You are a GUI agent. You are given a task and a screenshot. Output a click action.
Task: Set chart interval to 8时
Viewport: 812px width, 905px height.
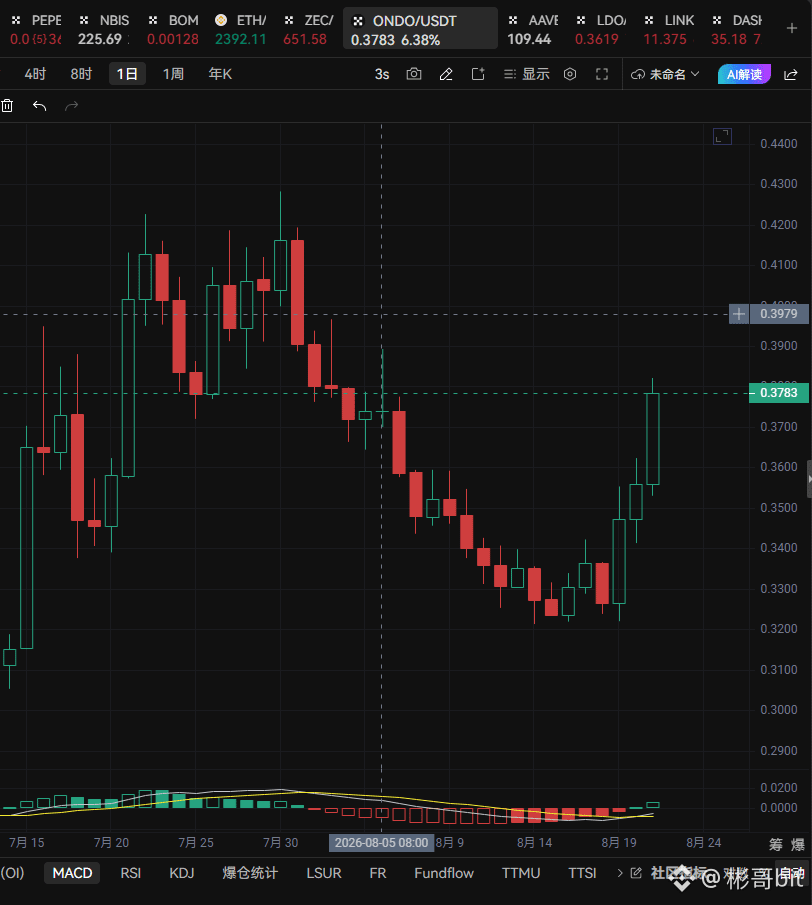point(81,74)
